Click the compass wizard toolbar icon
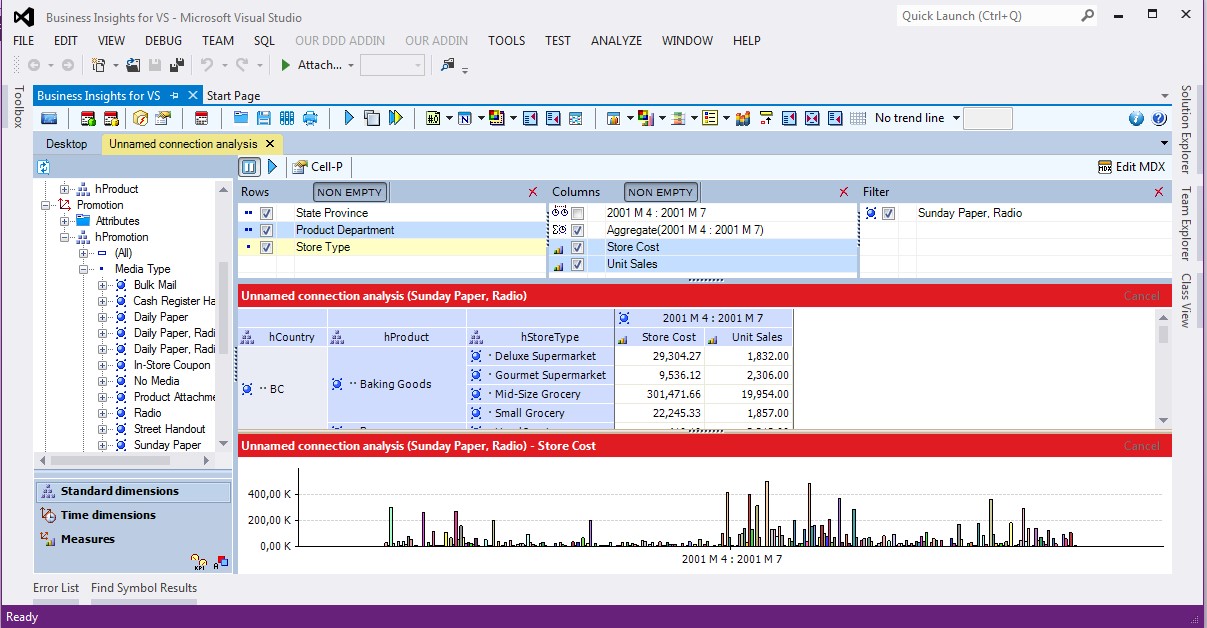The height and width of the screenshot is (628, 1207). point(140,118)
